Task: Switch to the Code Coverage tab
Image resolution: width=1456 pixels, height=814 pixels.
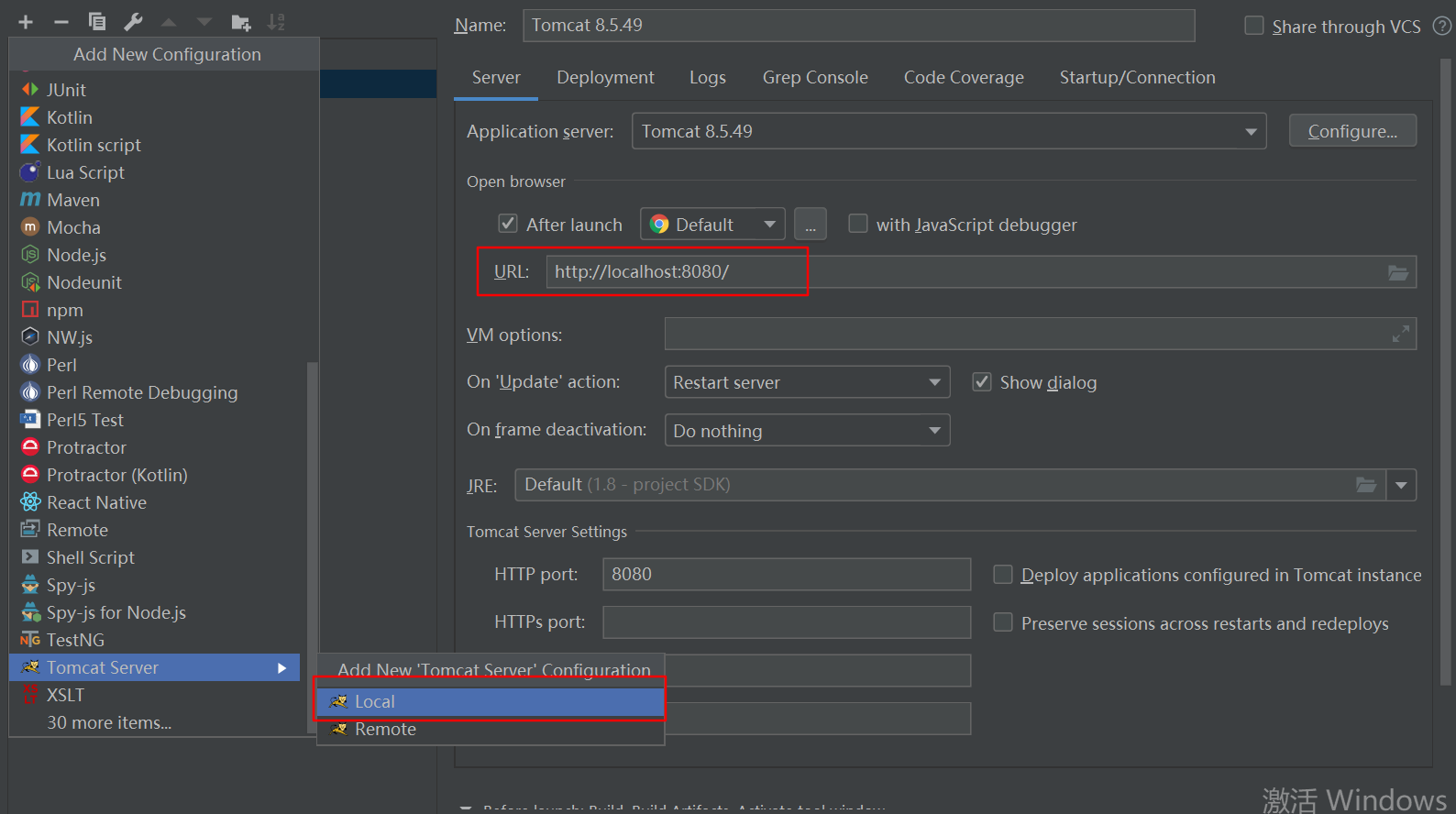Action: click(964, 78)
